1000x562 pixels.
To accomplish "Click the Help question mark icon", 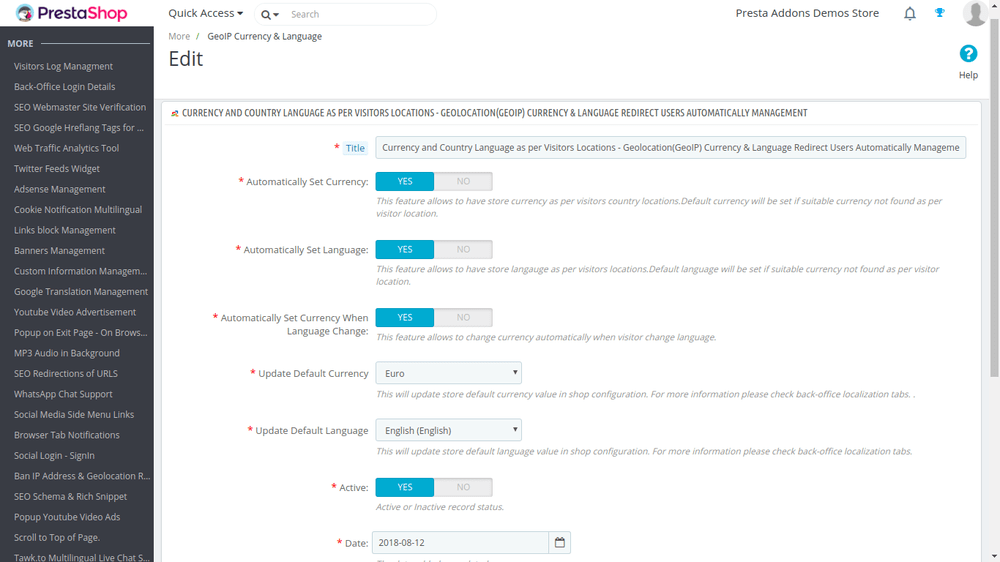I will pos(968,54).
